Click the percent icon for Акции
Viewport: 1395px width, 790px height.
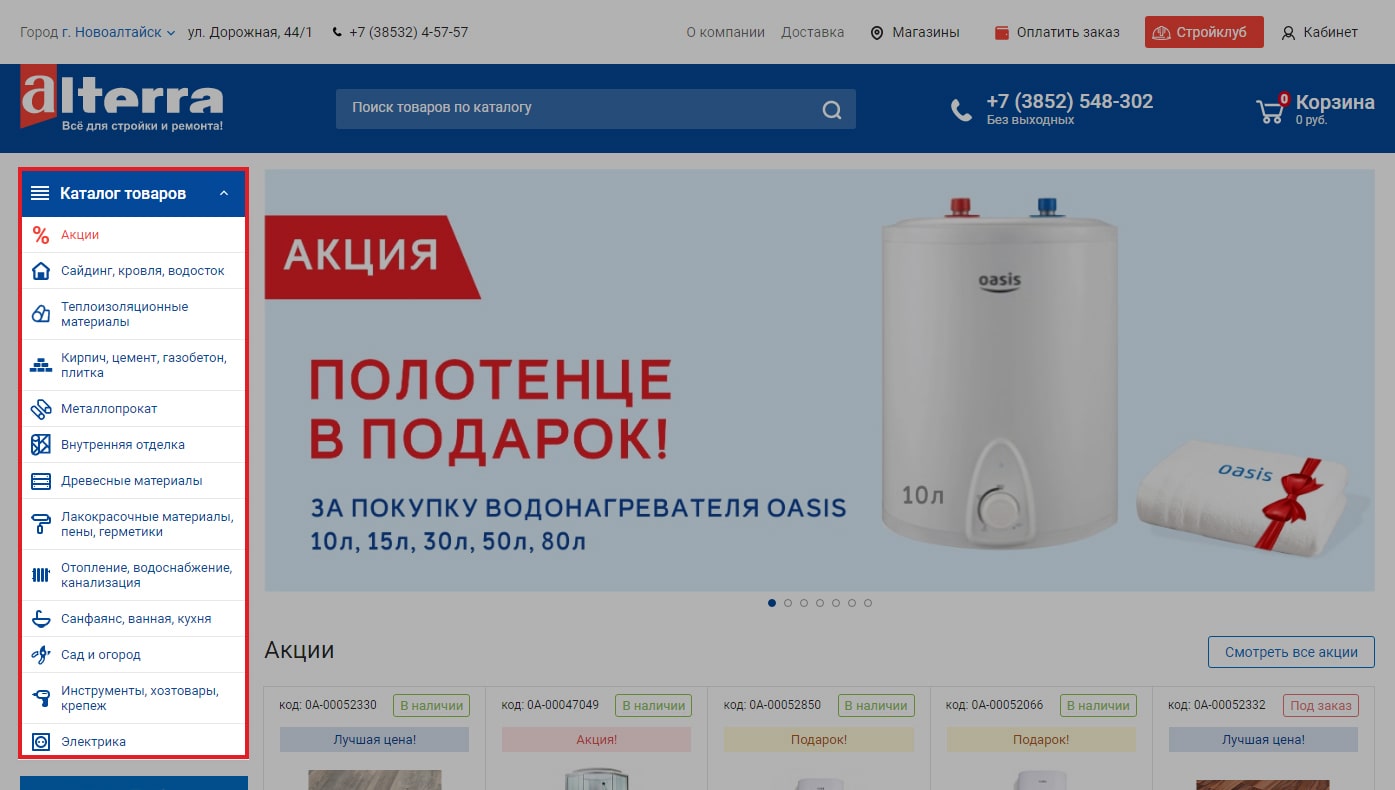point(41,235)
